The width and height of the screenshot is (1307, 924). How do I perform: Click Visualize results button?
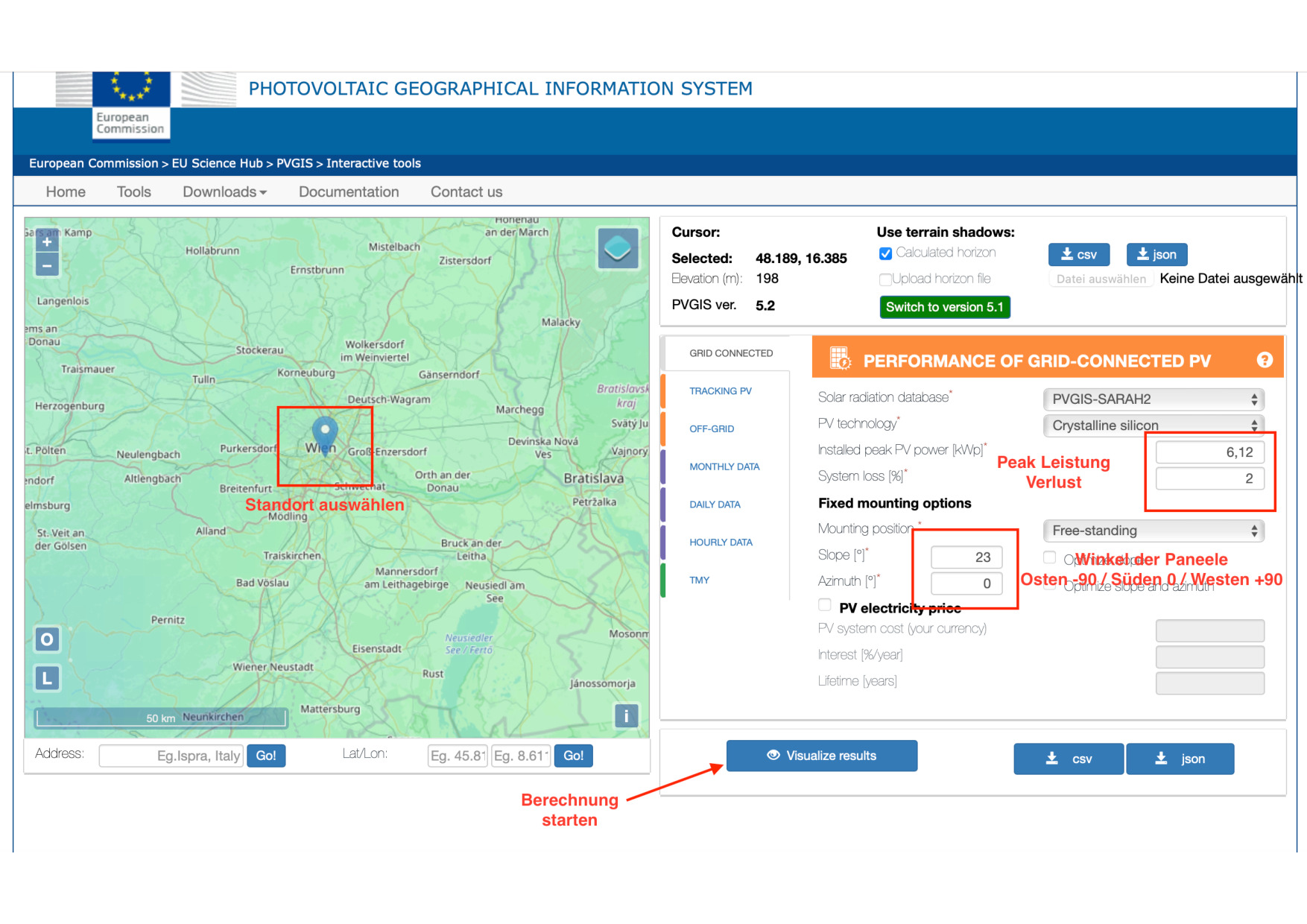click(822, 756)
